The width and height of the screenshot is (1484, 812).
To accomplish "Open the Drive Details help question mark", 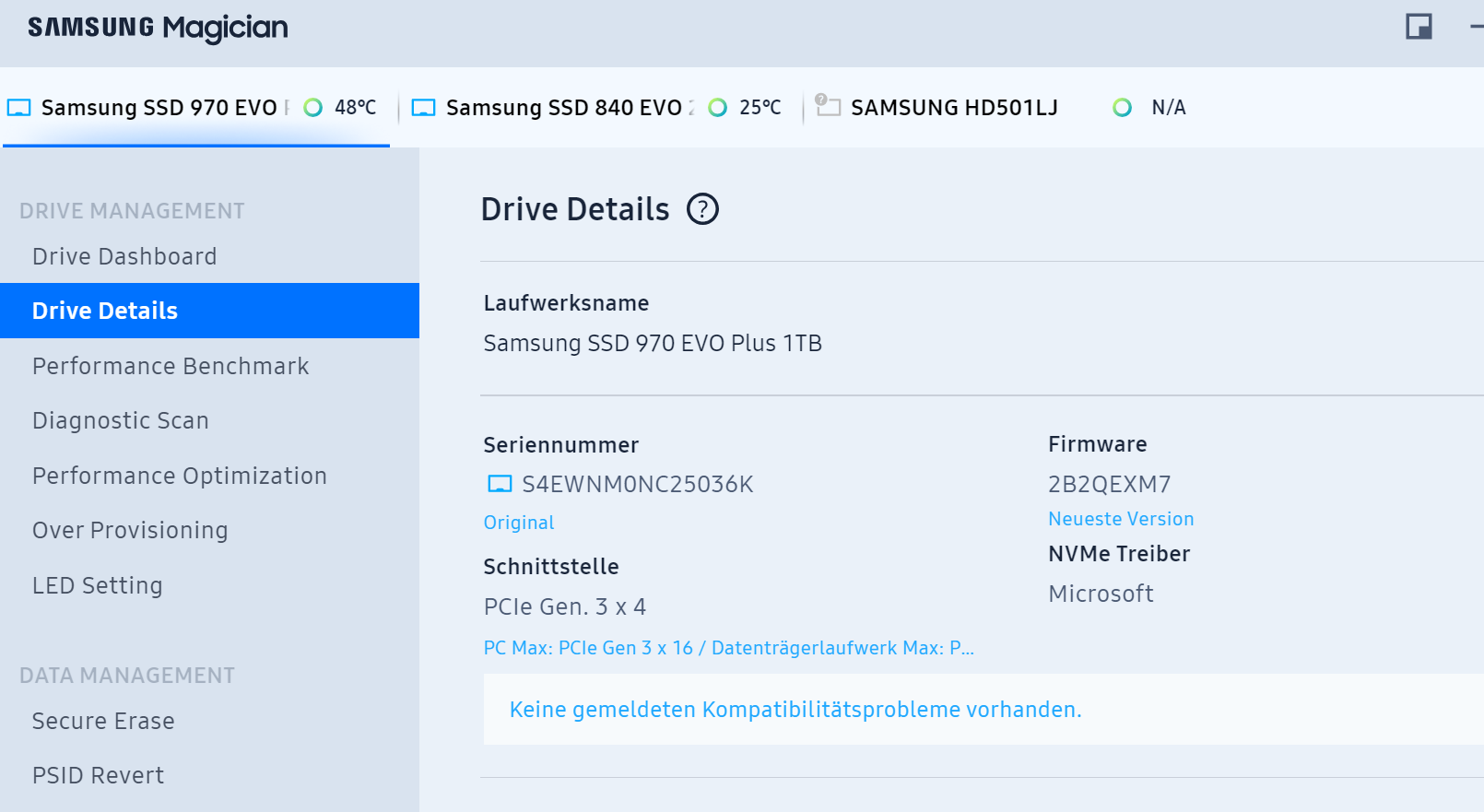I will 702,209.
